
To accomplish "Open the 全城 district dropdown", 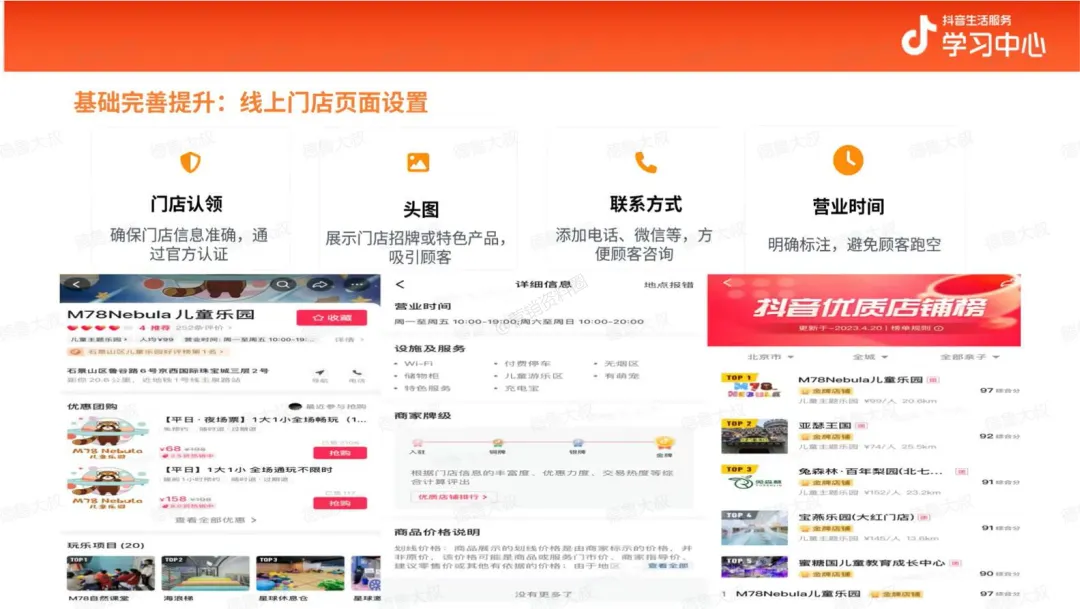I will click(870, 357).
